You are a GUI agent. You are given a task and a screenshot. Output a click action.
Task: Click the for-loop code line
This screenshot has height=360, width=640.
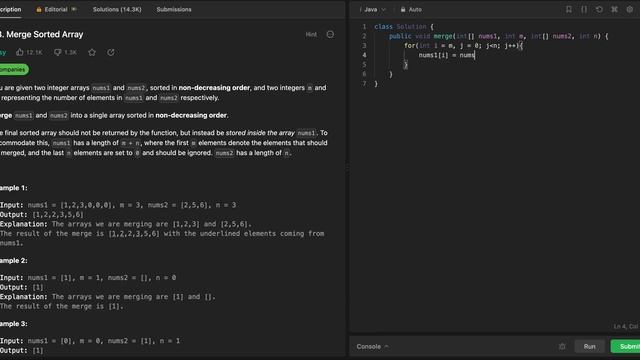(x=463, y=46)
